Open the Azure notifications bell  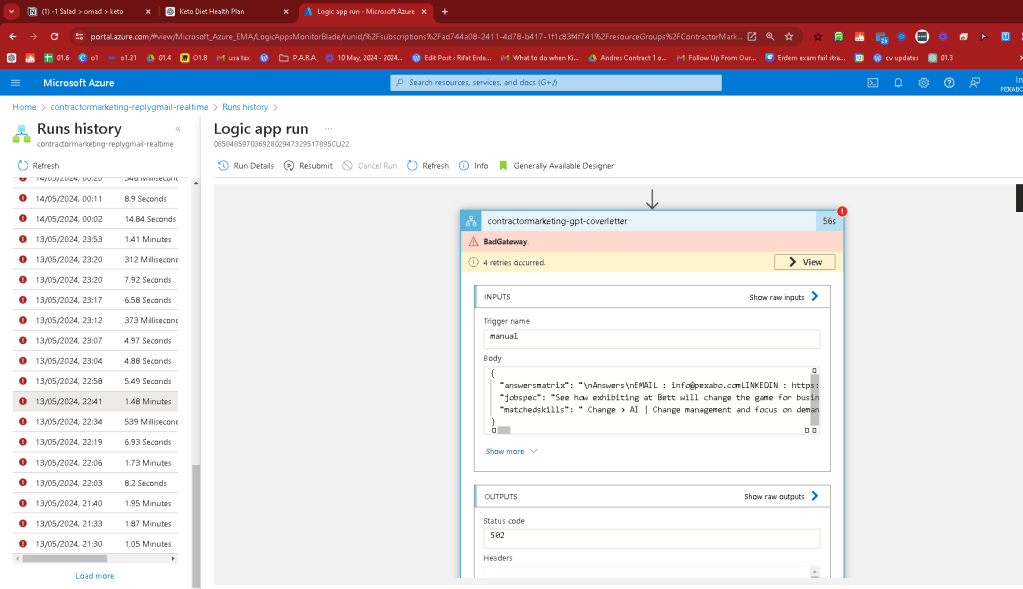(898, 83)
